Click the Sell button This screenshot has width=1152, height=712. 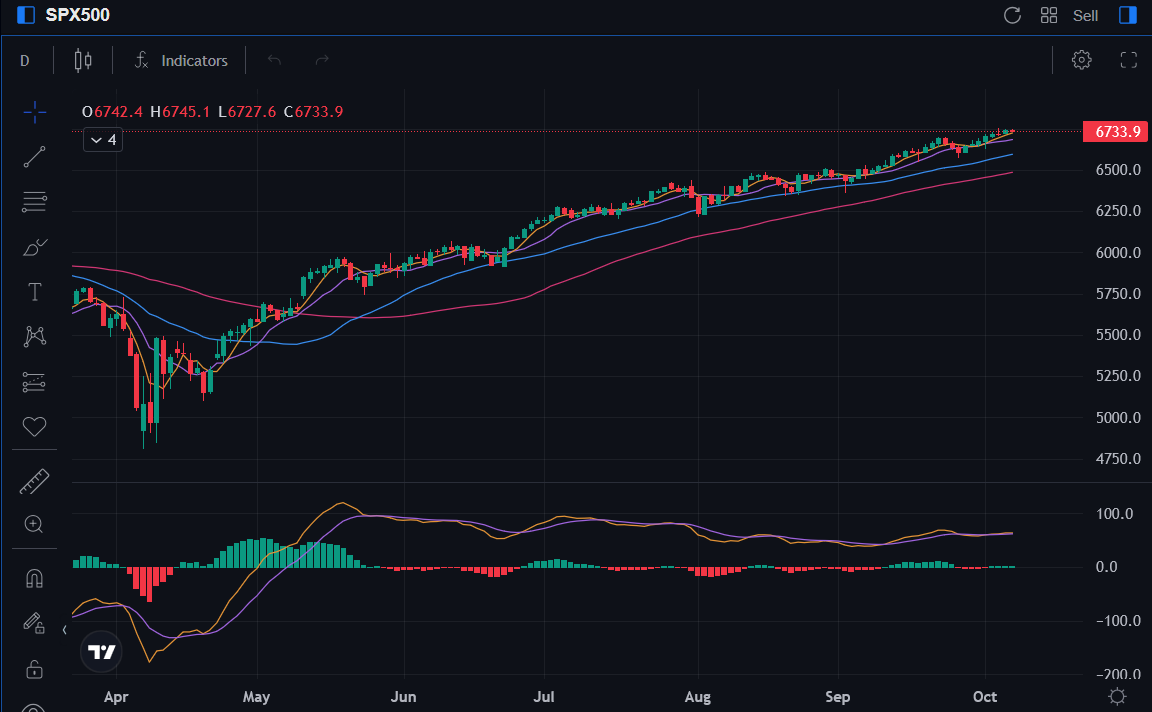(x=1085, y=15)
